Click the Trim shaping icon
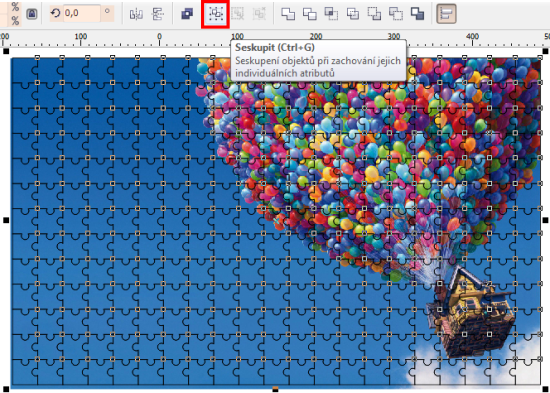The width and height of the screenshot is (550, 393). [310, 14]
